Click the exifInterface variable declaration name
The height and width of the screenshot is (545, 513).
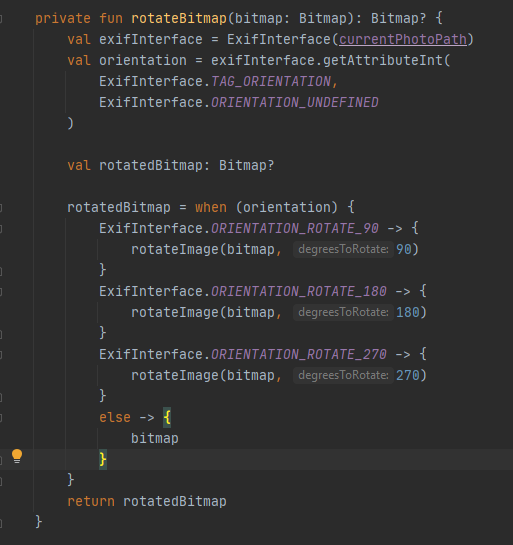(151, 40)
